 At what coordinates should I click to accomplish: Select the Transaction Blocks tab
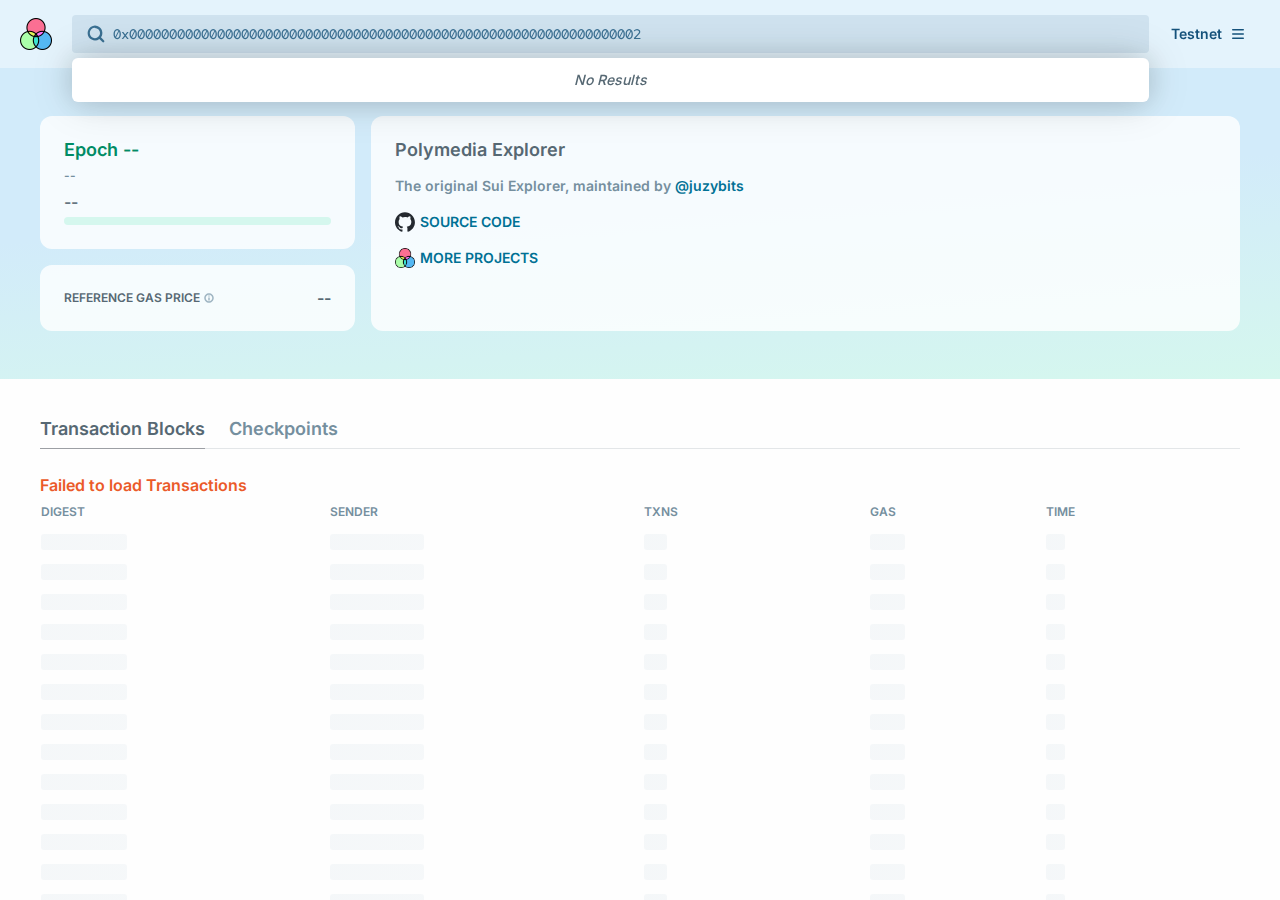click(x=122, y=429)
